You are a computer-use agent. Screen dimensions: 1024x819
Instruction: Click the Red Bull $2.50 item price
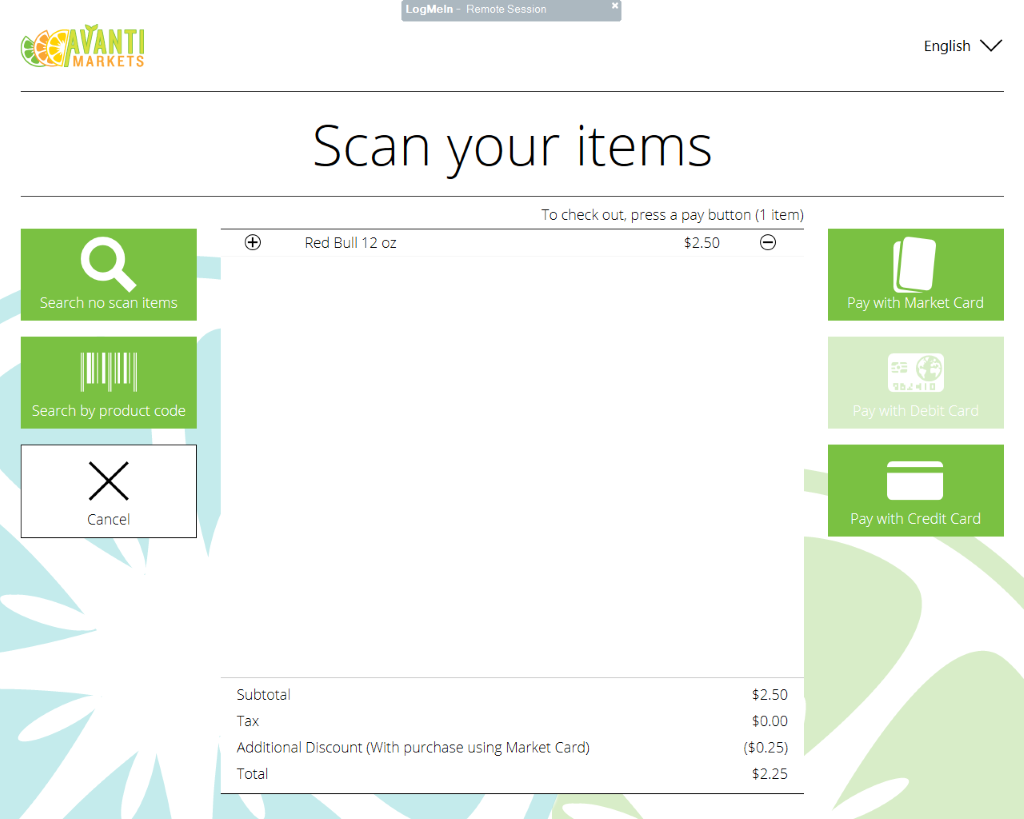(x=701, y=243)
